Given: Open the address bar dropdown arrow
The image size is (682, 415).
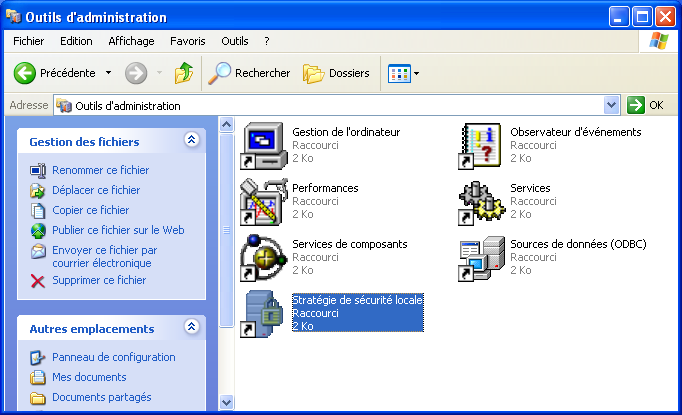Looking at the screenshot, I should [x=612, y=105].
